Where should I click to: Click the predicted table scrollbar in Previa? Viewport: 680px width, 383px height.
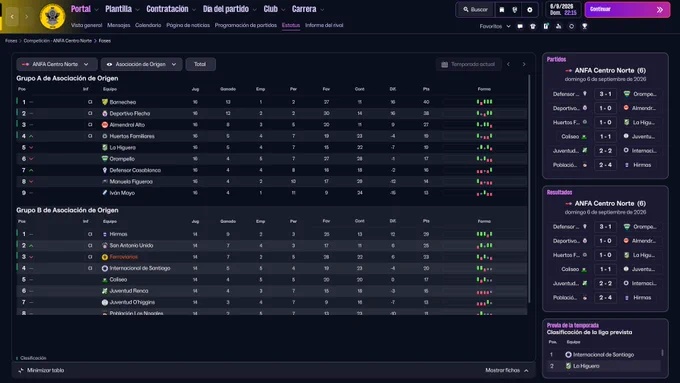point(662,353)
